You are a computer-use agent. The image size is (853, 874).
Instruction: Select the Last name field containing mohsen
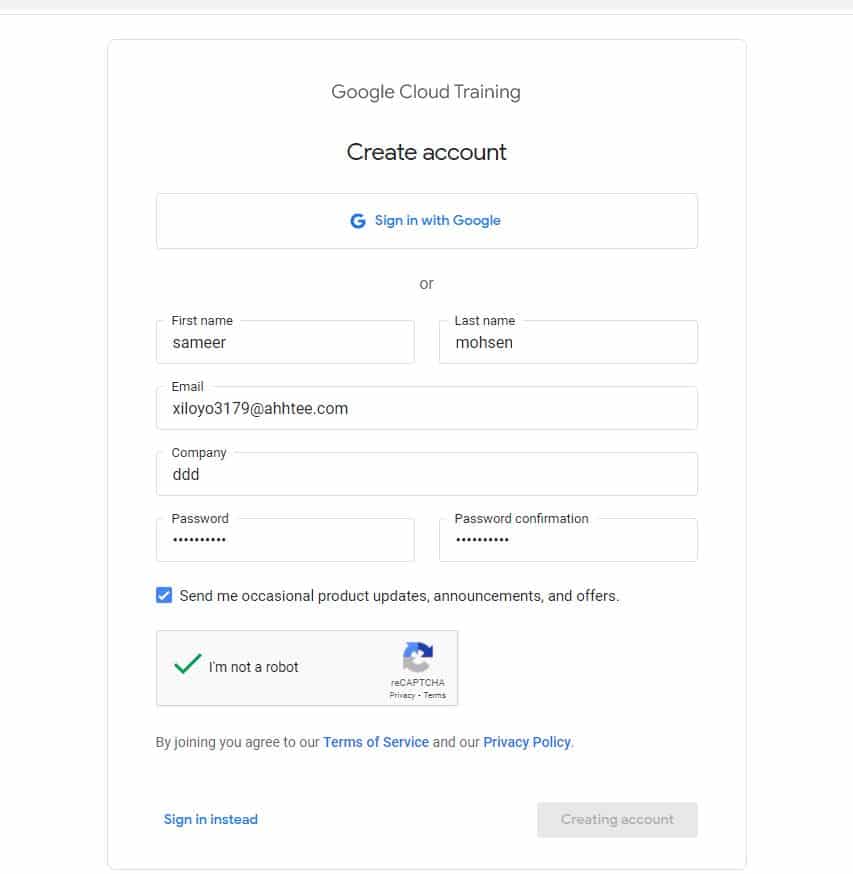point(567,343)
